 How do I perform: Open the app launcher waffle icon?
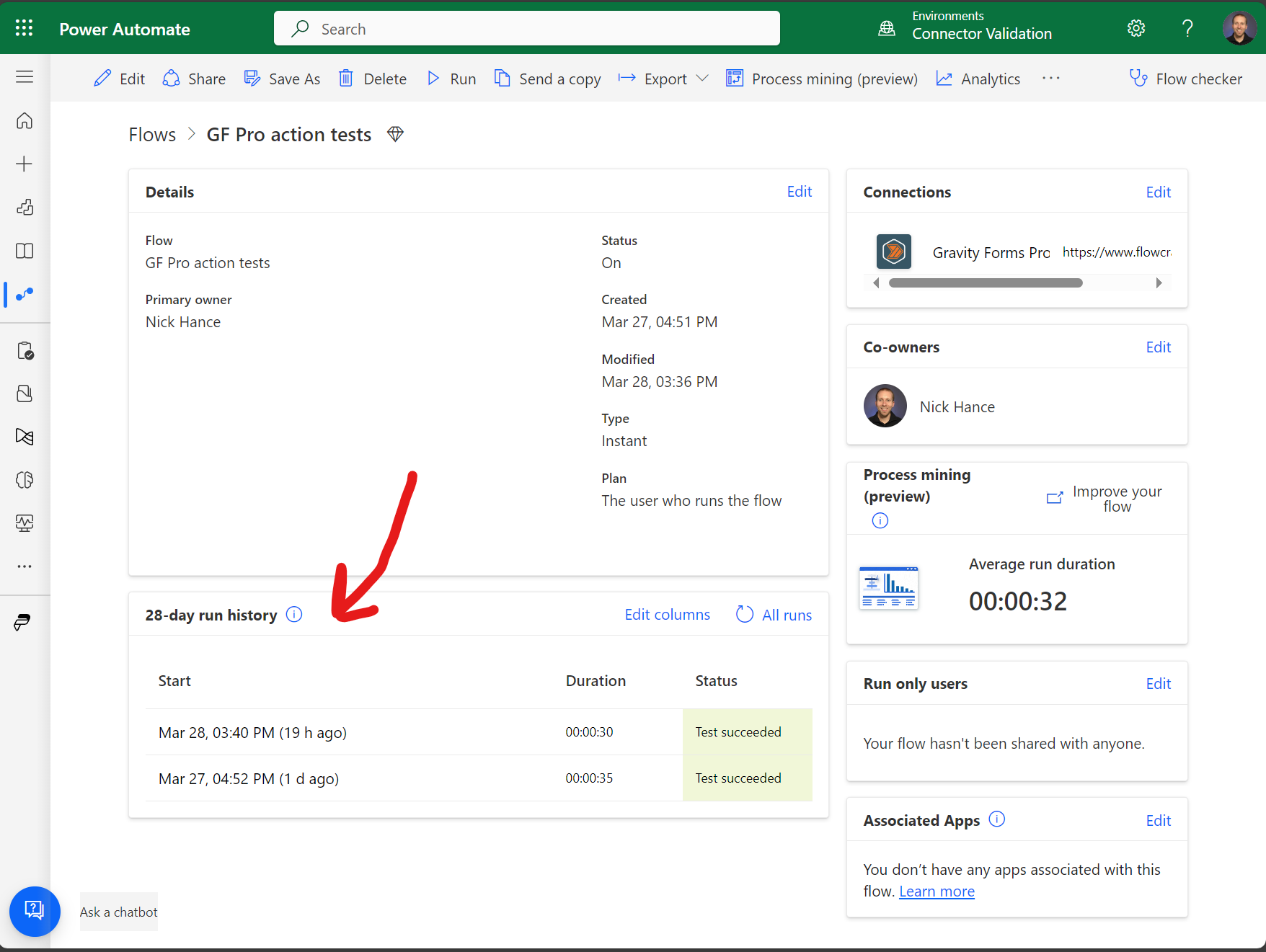24,28
